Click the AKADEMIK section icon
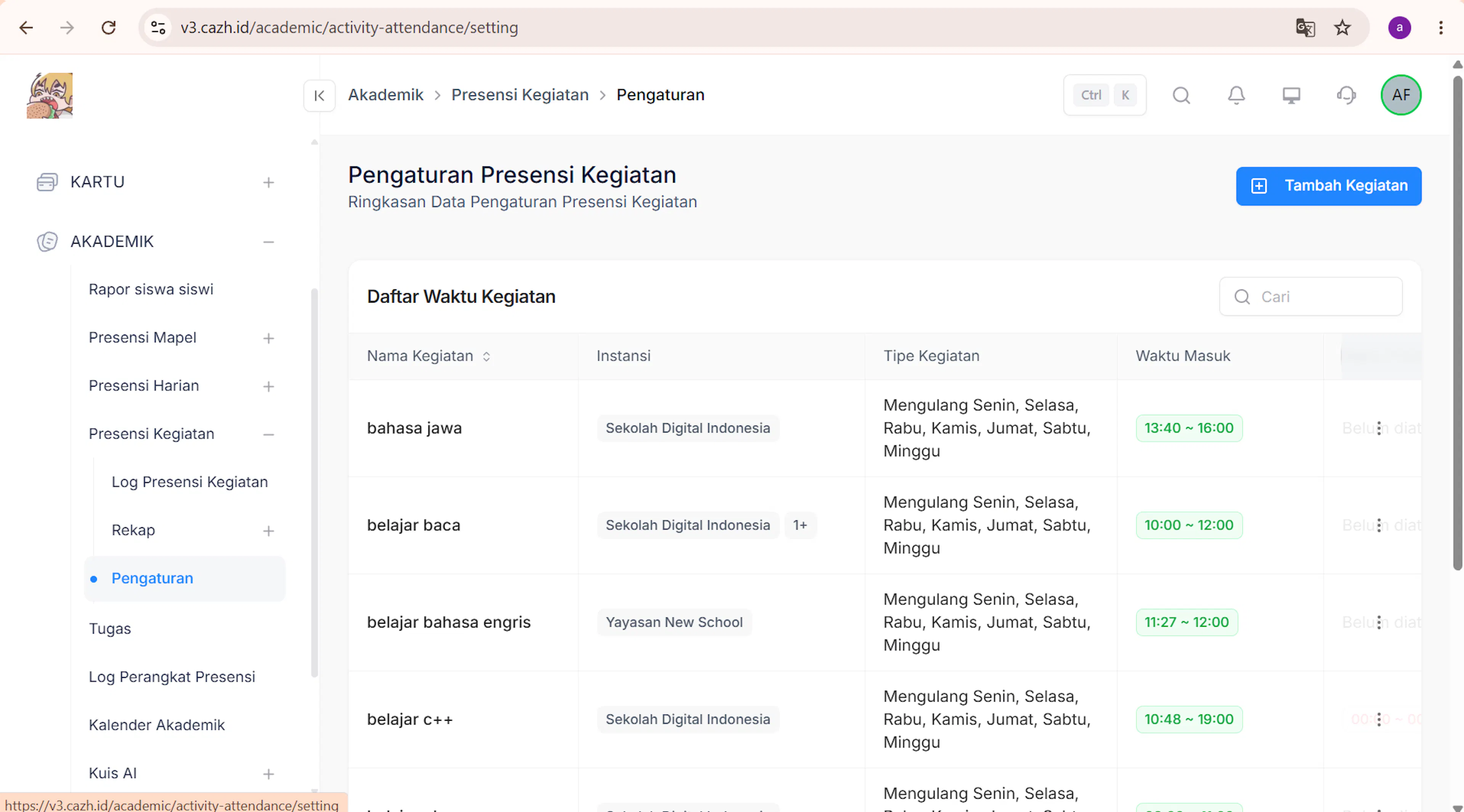Image resolution: width=1464 pixels, height=812 pixels. (x=47, y=241)
